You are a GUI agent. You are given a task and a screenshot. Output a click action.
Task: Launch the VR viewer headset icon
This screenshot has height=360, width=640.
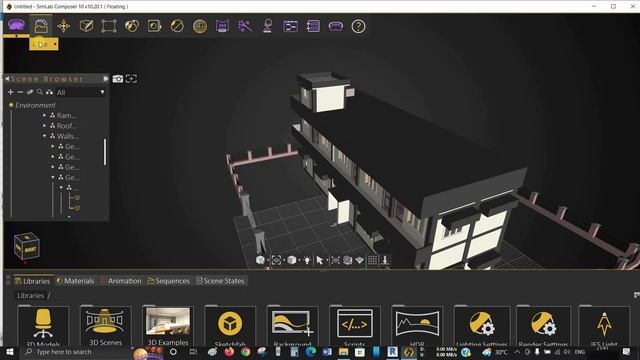click(336, 26)
